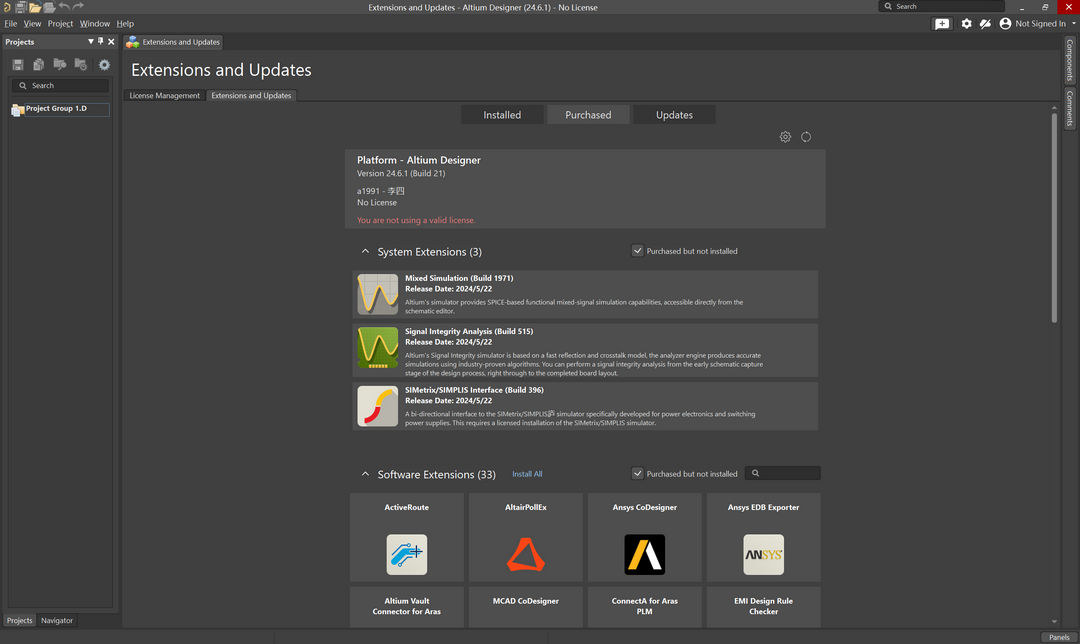Viewport: 1080px width, 644px height.
Task: Open a file using the open folder toolbar icon
Action: (x=36, y=7)
